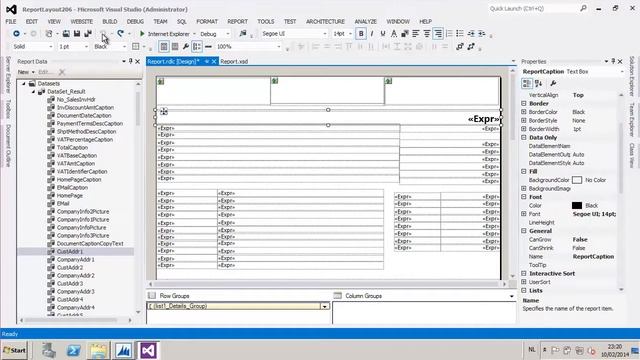Toggle Bold formatting
Viewport: 640px width, 360px height.
(x=361, y=33)
